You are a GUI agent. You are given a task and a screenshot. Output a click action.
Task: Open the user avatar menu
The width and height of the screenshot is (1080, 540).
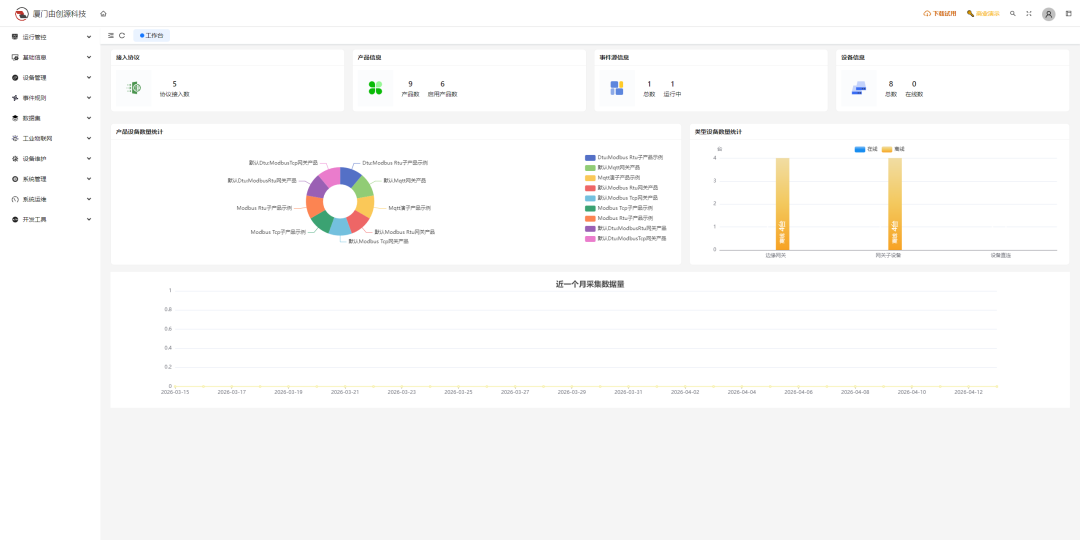(1048, 14)
